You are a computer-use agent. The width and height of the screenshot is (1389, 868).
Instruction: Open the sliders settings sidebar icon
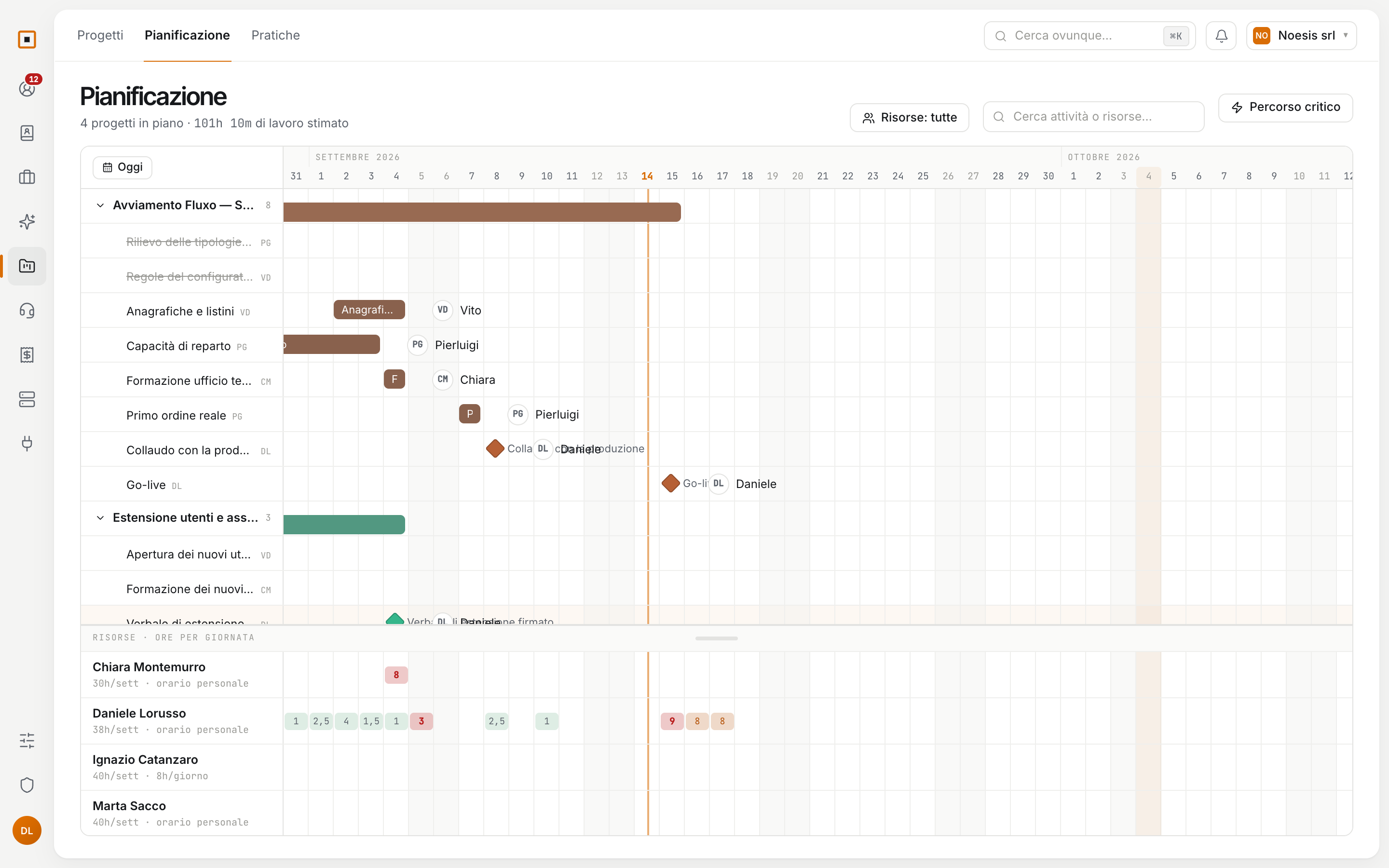27,741
